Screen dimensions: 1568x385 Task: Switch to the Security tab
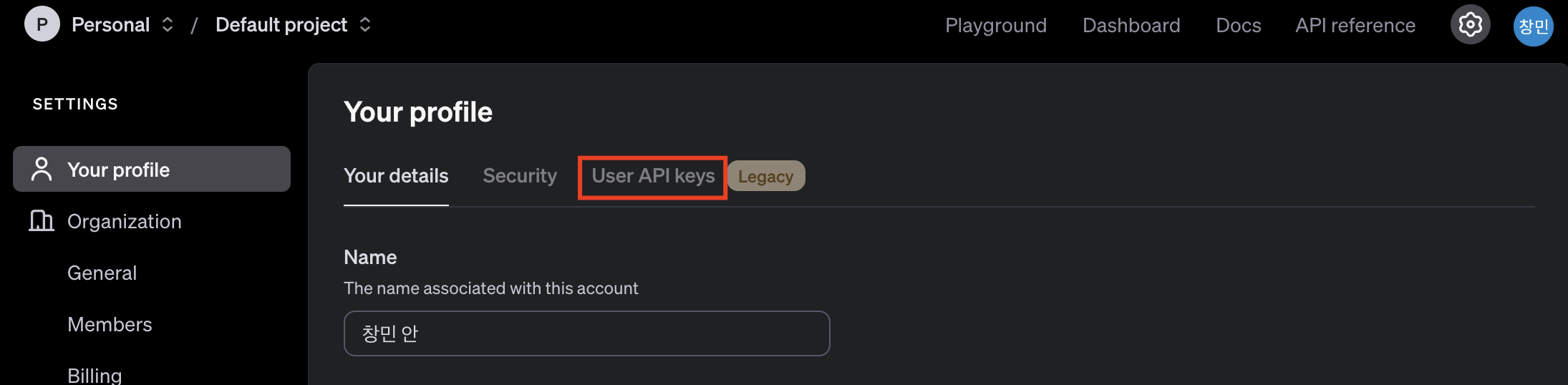click(520, 176)
